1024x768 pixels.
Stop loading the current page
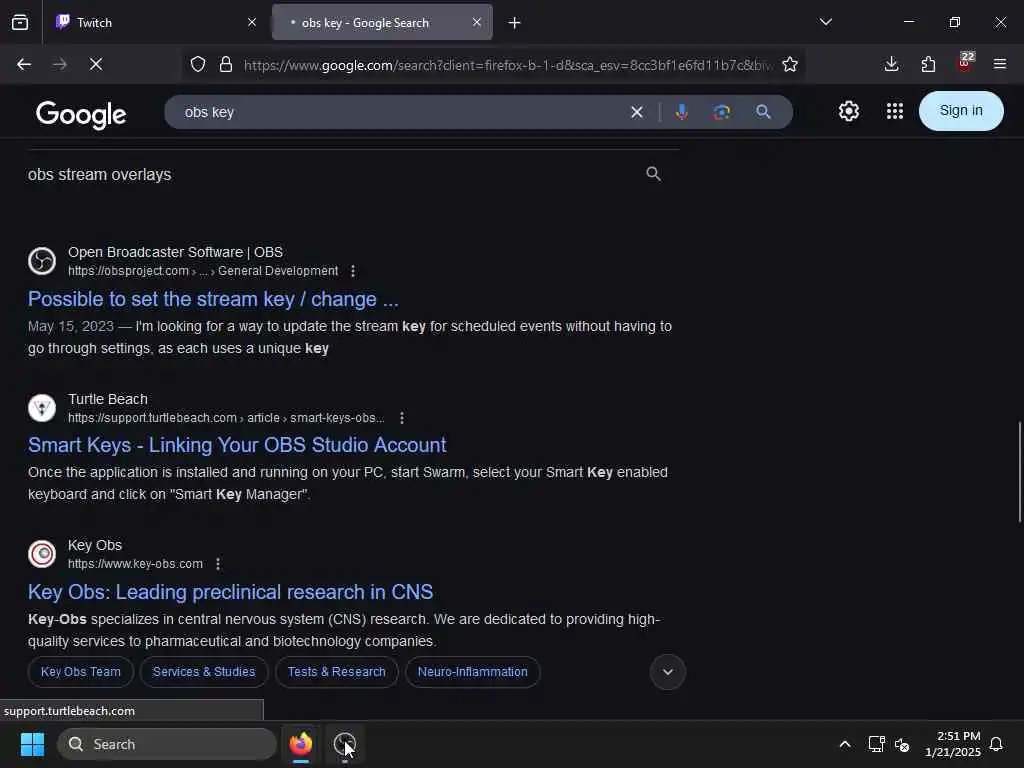click(x=96, y=64)
